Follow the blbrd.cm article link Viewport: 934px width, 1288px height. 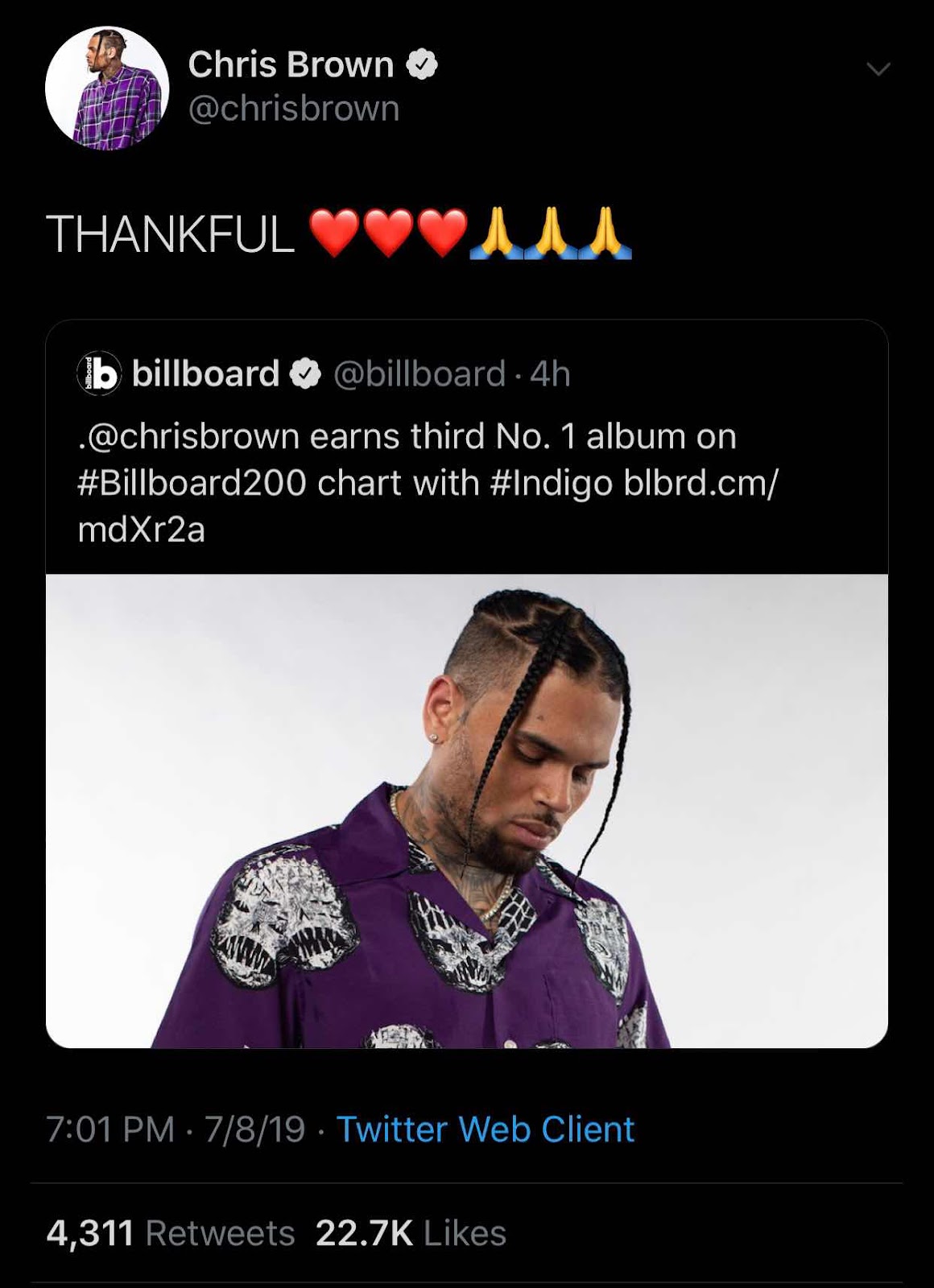pyautogui.click(x=428, y=506)
